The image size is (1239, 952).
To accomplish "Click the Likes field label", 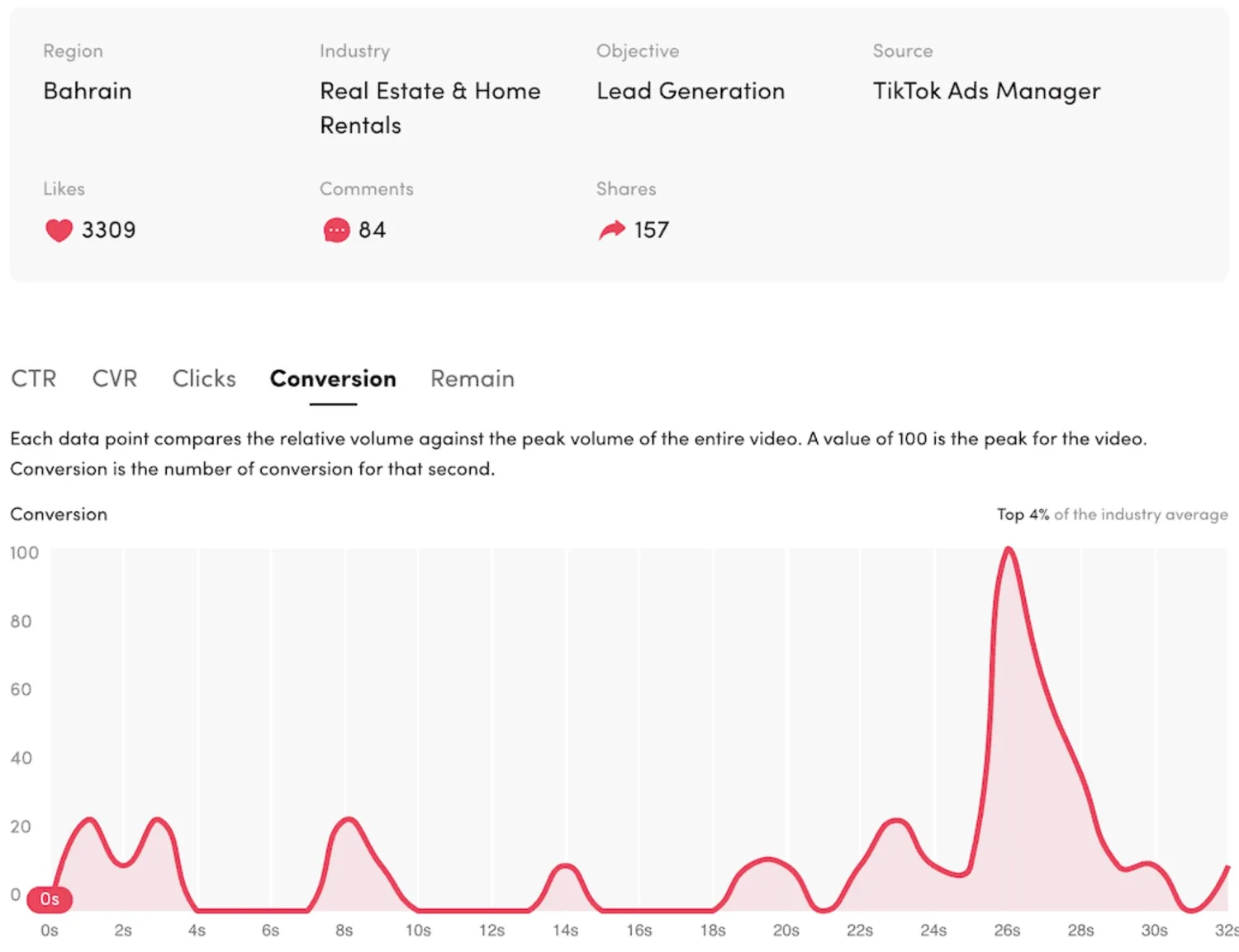I will (64, 189).
